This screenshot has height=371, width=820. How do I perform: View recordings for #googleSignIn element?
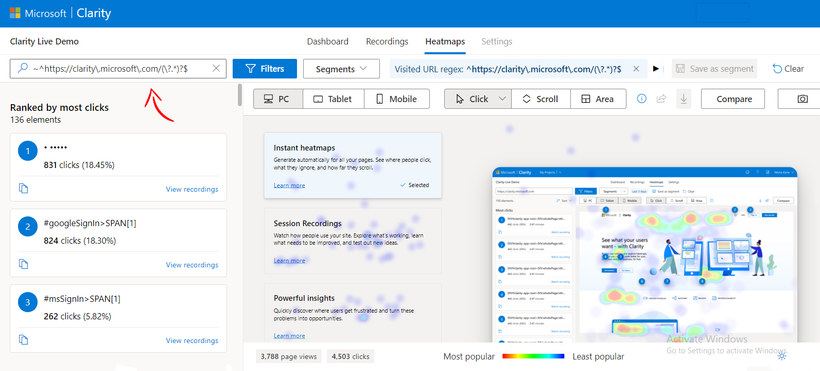tap(192, 265)
